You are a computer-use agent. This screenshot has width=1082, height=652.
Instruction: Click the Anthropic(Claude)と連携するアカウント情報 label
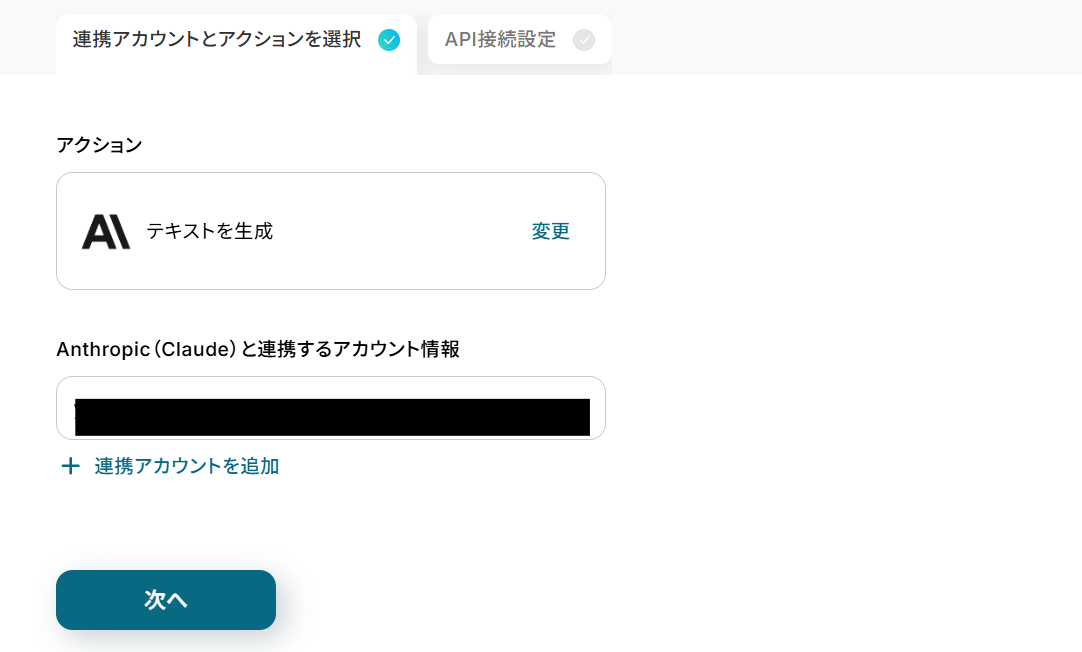(x=258, y=349)
